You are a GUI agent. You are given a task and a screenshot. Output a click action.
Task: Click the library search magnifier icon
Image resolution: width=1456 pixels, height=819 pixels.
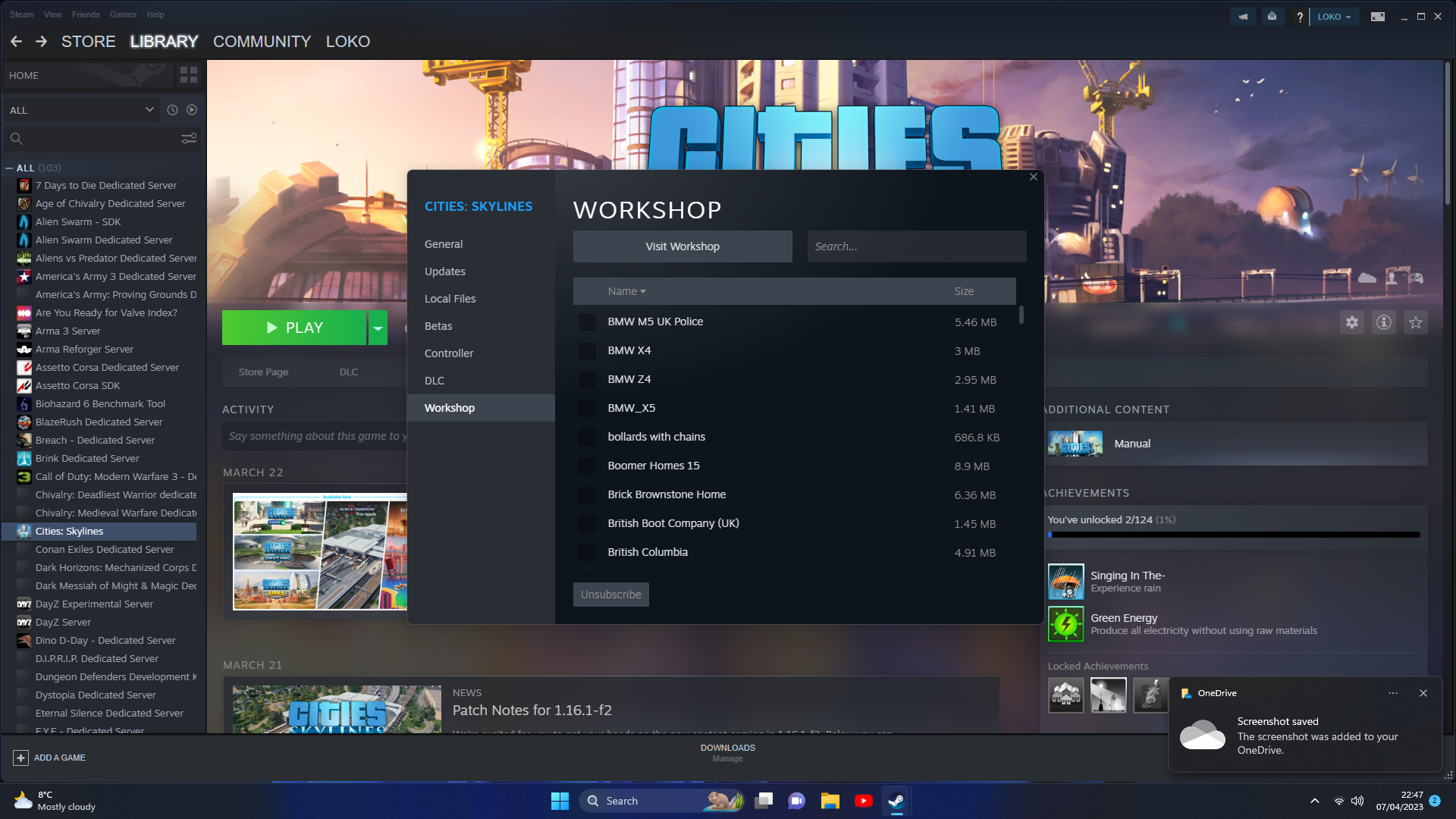click(x=17, y=139)
